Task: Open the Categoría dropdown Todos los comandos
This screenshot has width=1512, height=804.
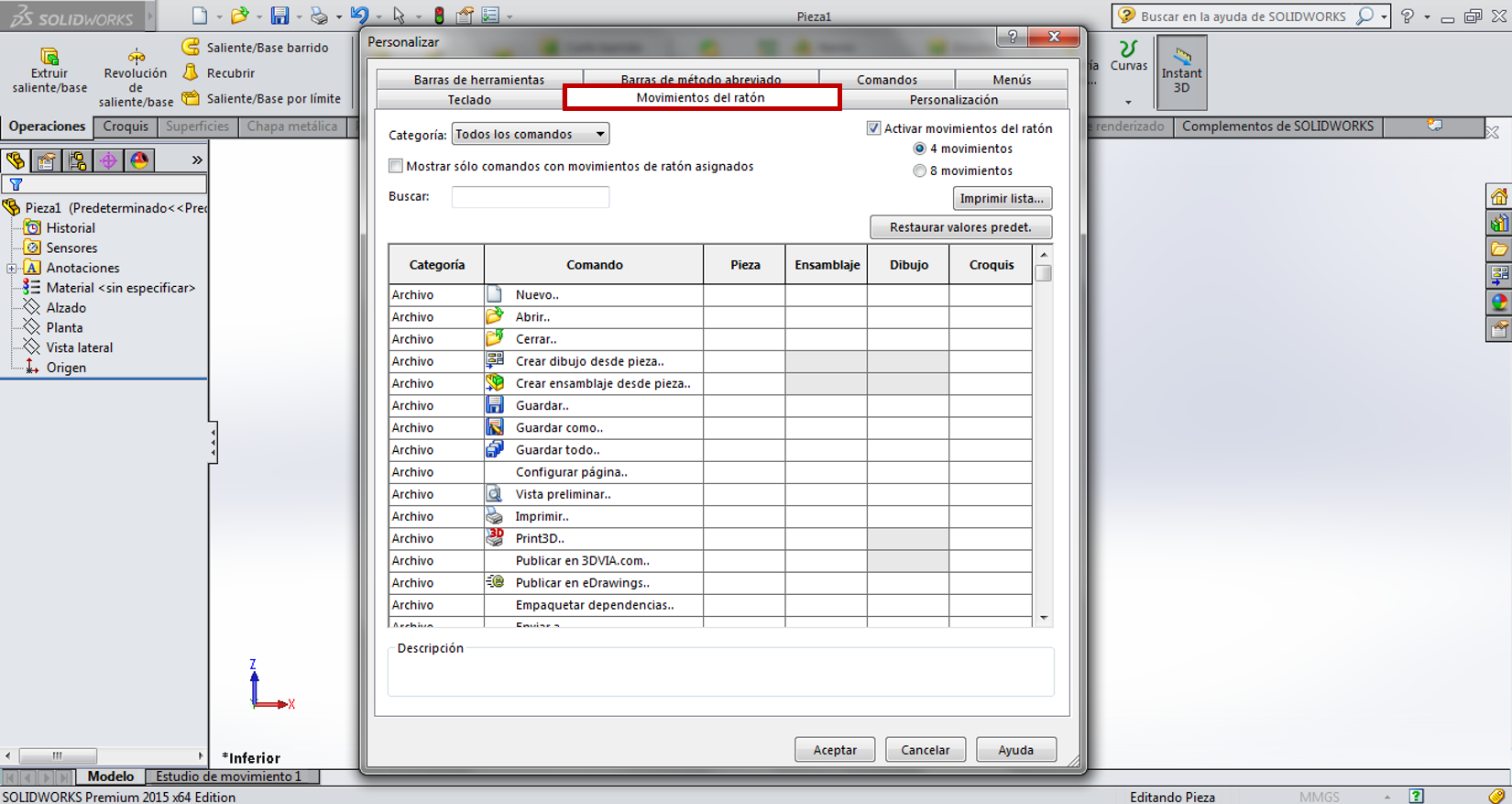Action: click(531, 134)
